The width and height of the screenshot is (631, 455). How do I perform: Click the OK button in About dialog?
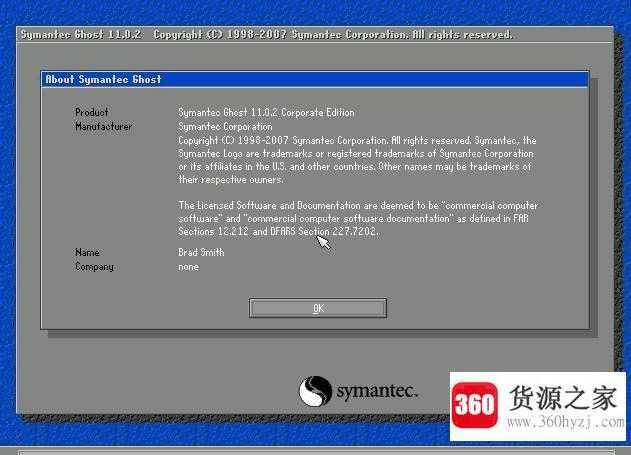point(318,308)
